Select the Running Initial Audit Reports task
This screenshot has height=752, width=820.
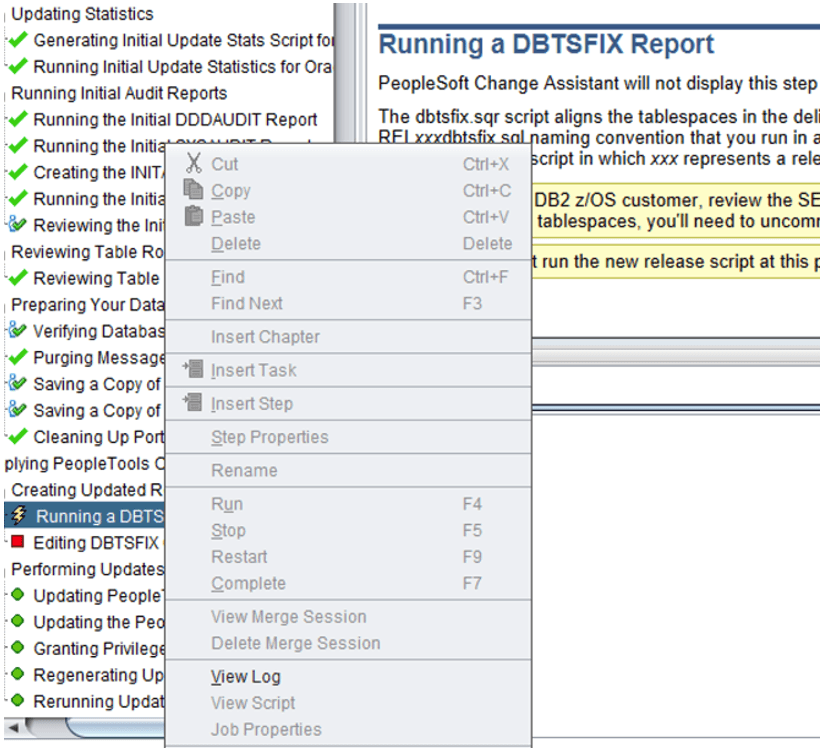pos(119,93)
